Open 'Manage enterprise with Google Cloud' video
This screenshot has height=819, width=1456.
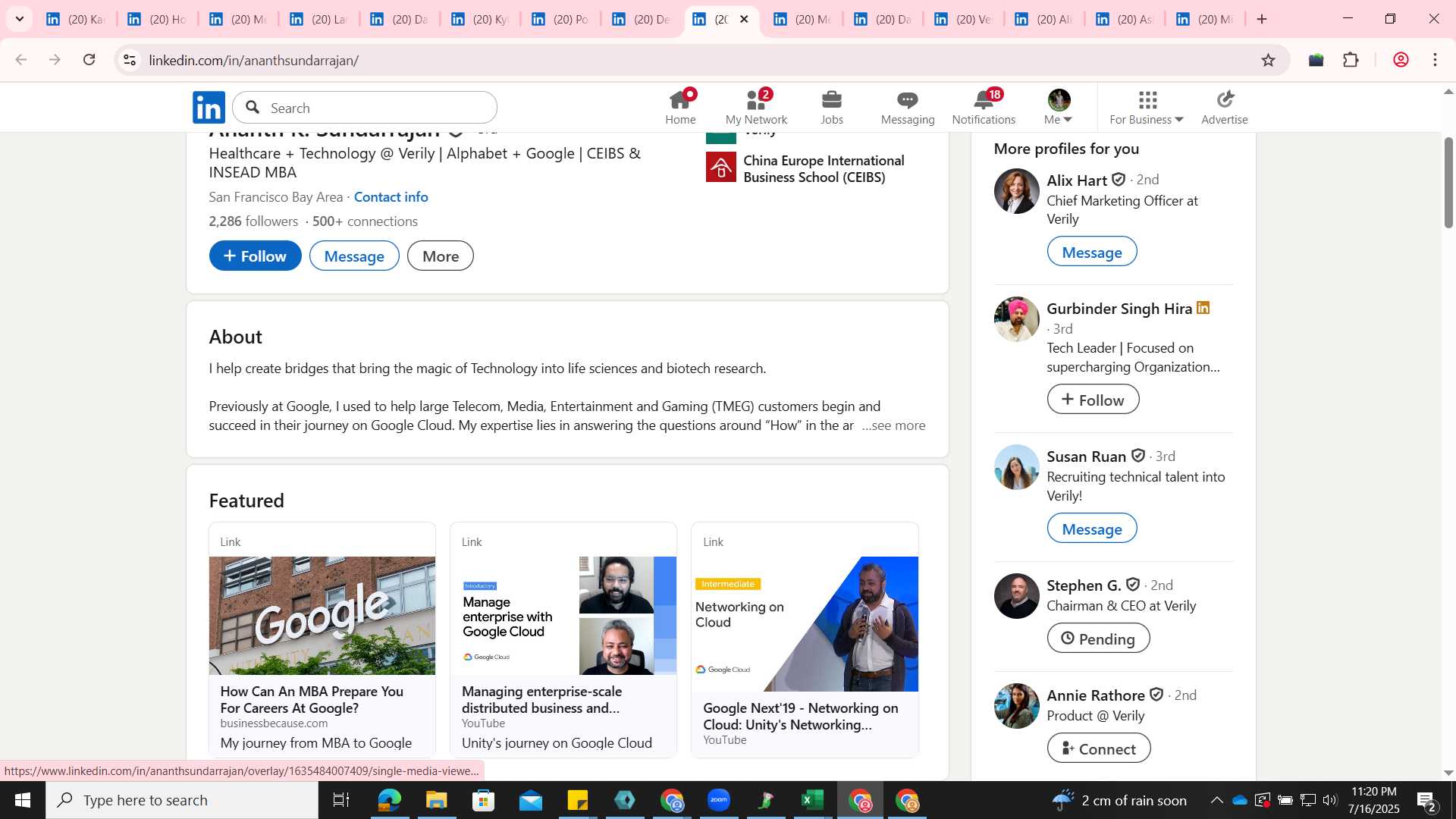(563, 641)
